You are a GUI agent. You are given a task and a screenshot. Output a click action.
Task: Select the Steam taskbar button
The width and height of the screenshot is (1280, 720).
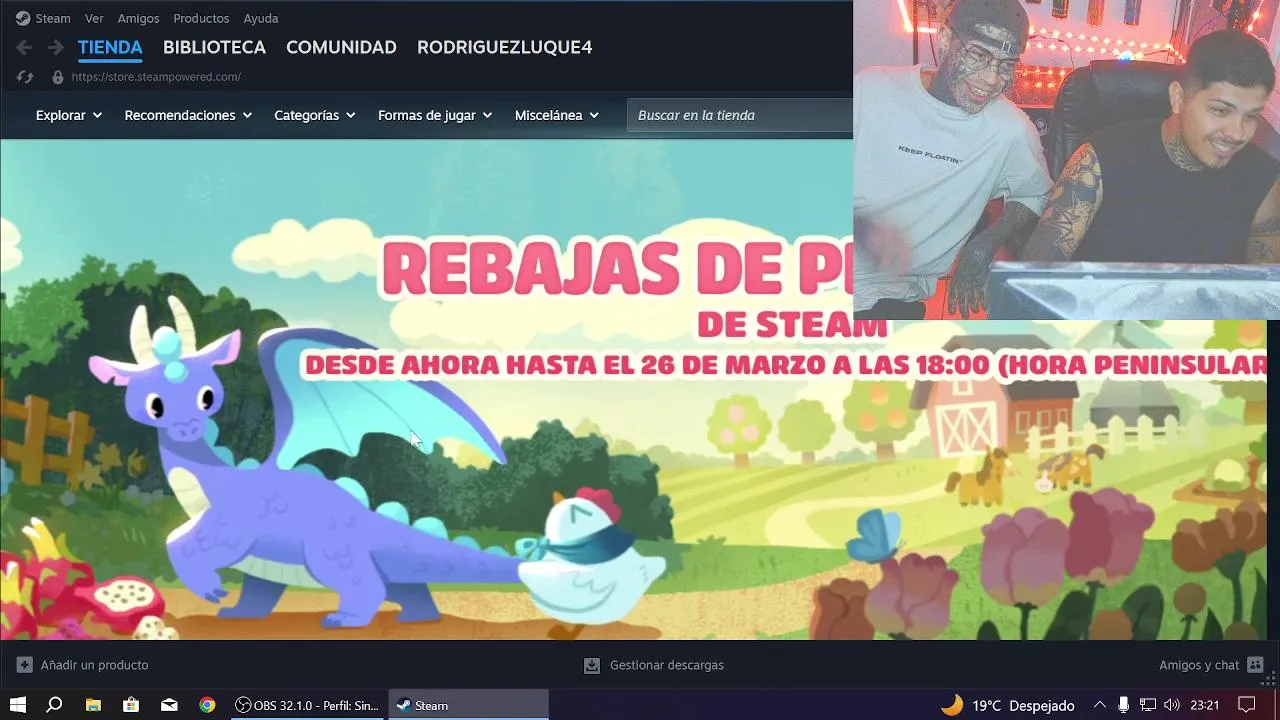click(x=468, y=705)
